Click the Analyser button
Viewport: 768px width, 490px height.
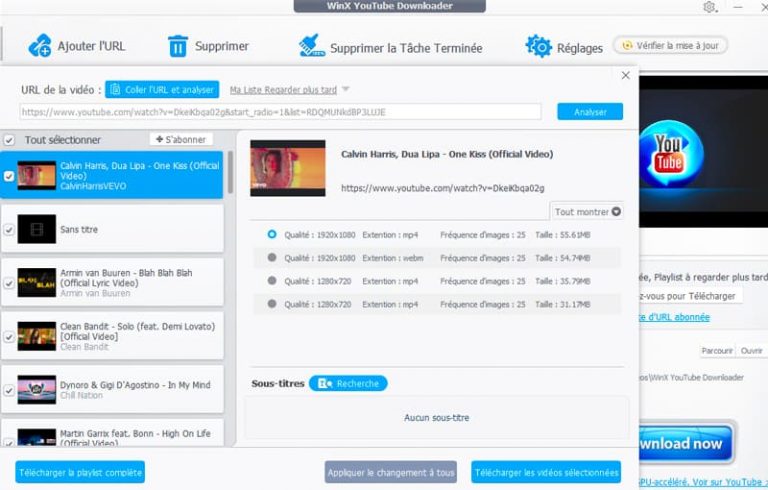[589, 112]
